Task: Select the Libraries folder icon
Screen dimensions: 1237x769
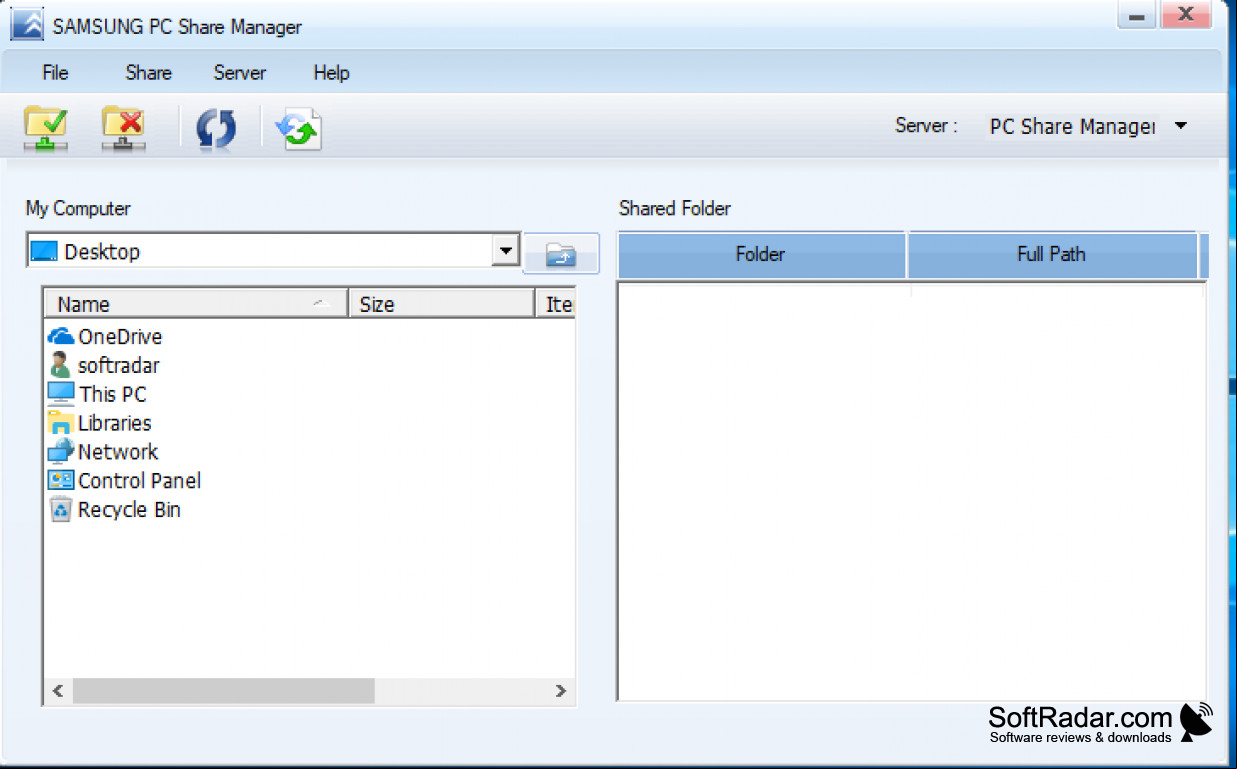Action: pos(61,423)
